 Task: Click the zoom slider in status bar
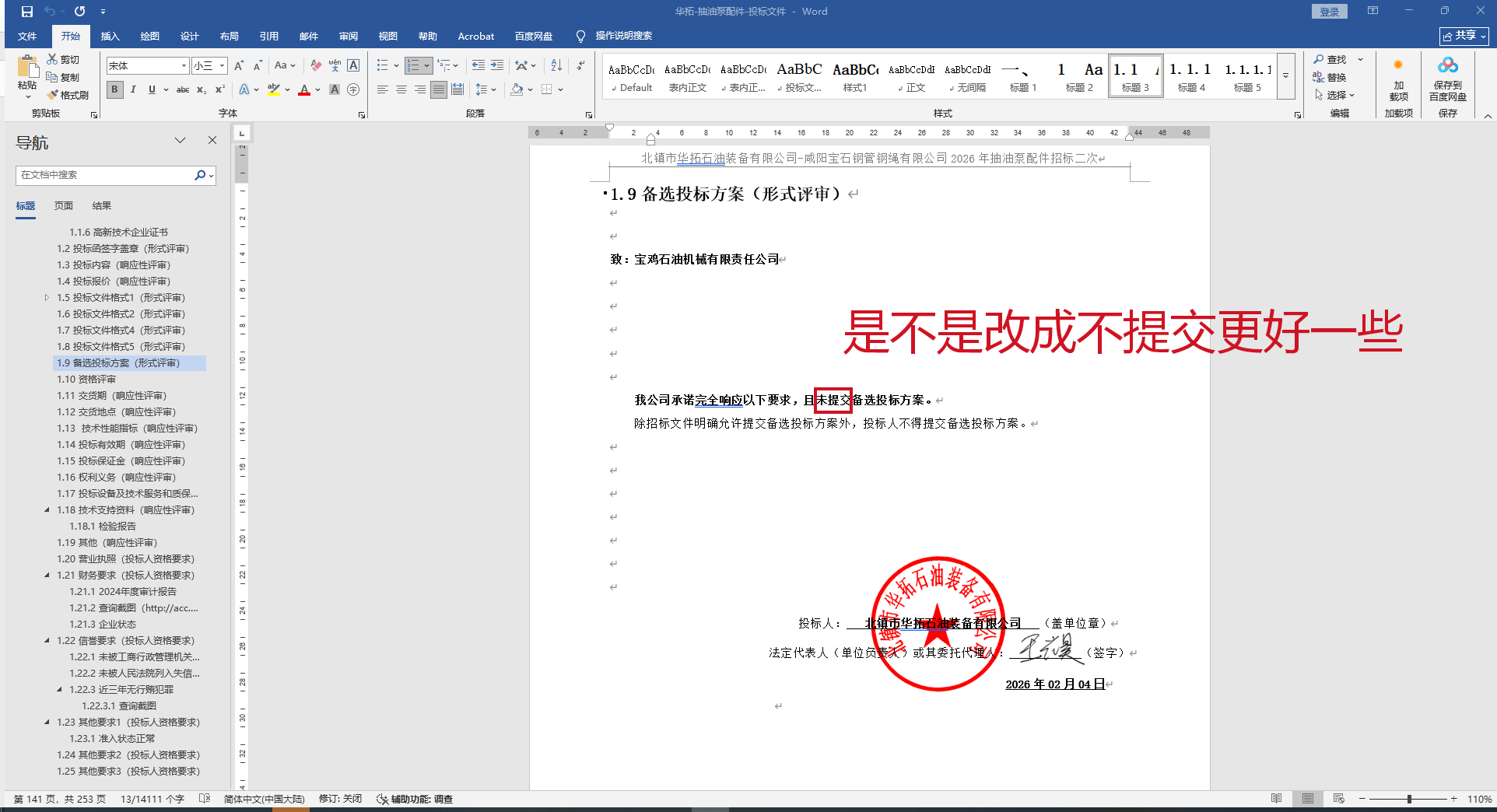click(x=1408, y=799)
